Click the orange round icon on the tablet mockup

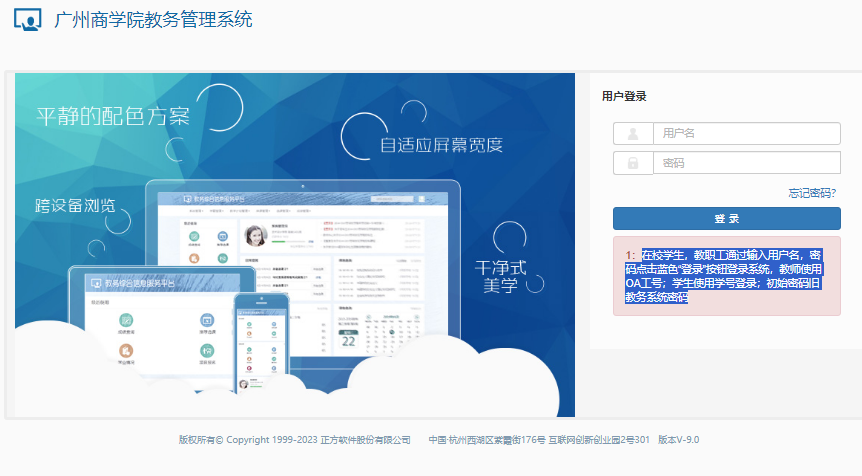[126, 350]
